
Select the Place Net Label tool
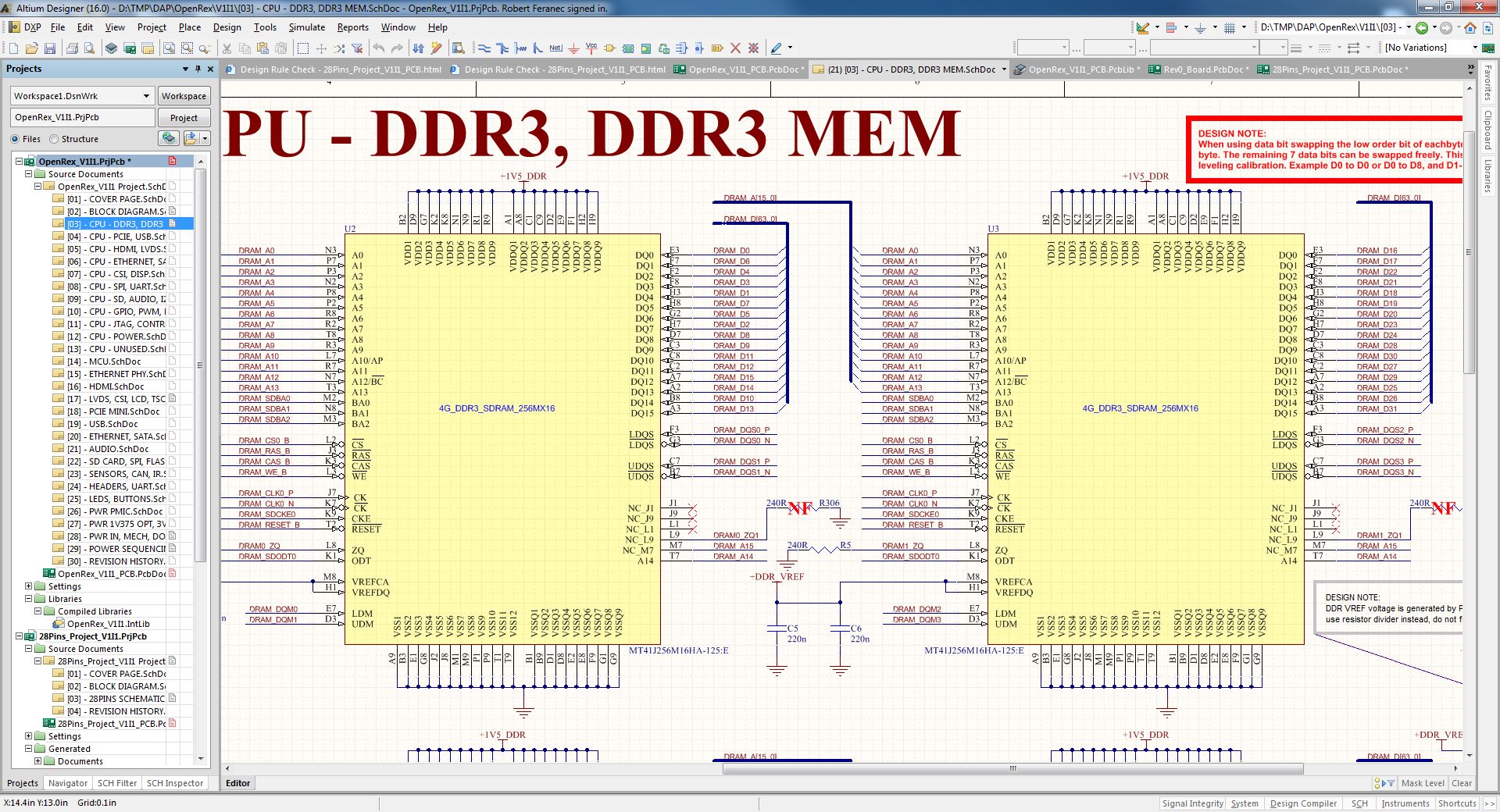tap(555, 48)
